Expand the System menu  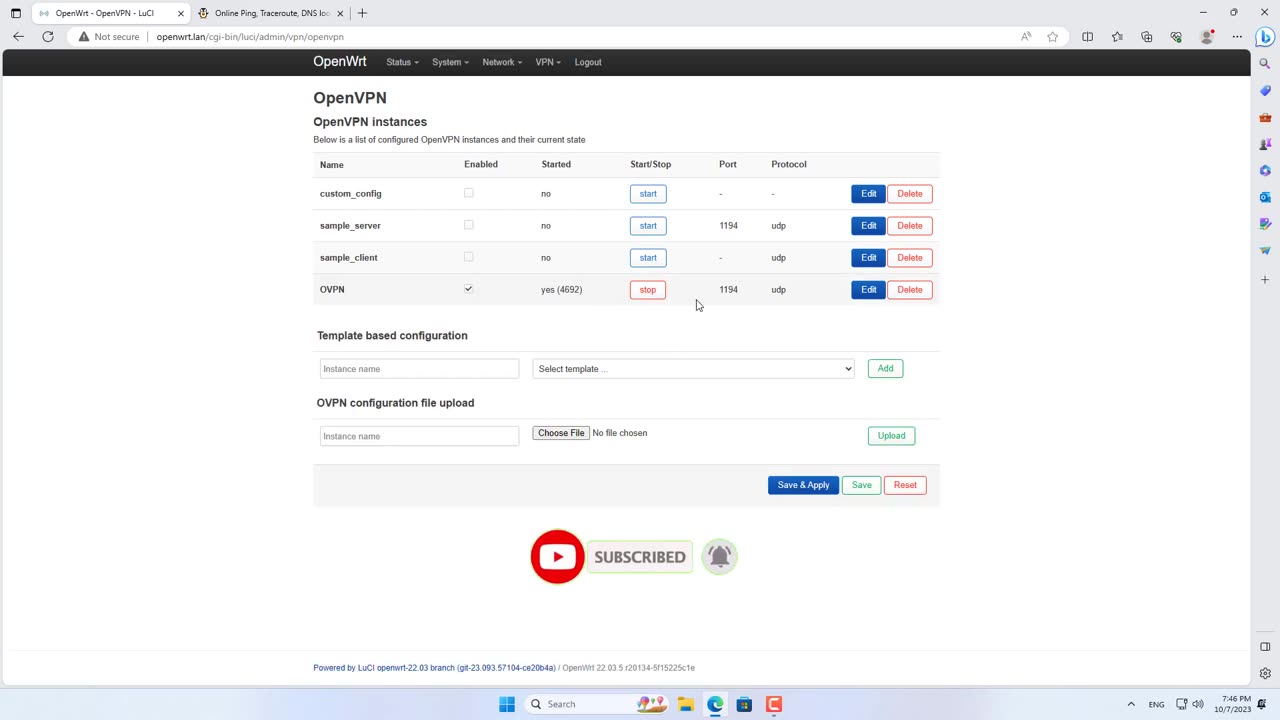[450, 62]
